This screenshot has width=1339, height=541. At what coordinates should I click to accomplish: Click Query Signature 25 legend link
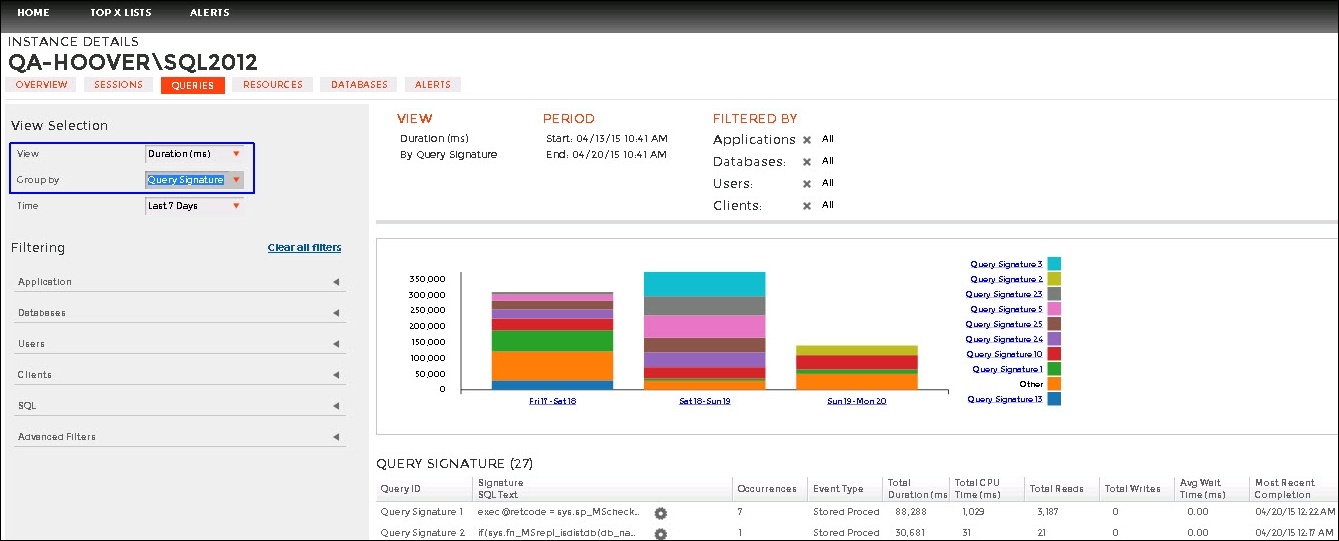[1004, 324]
